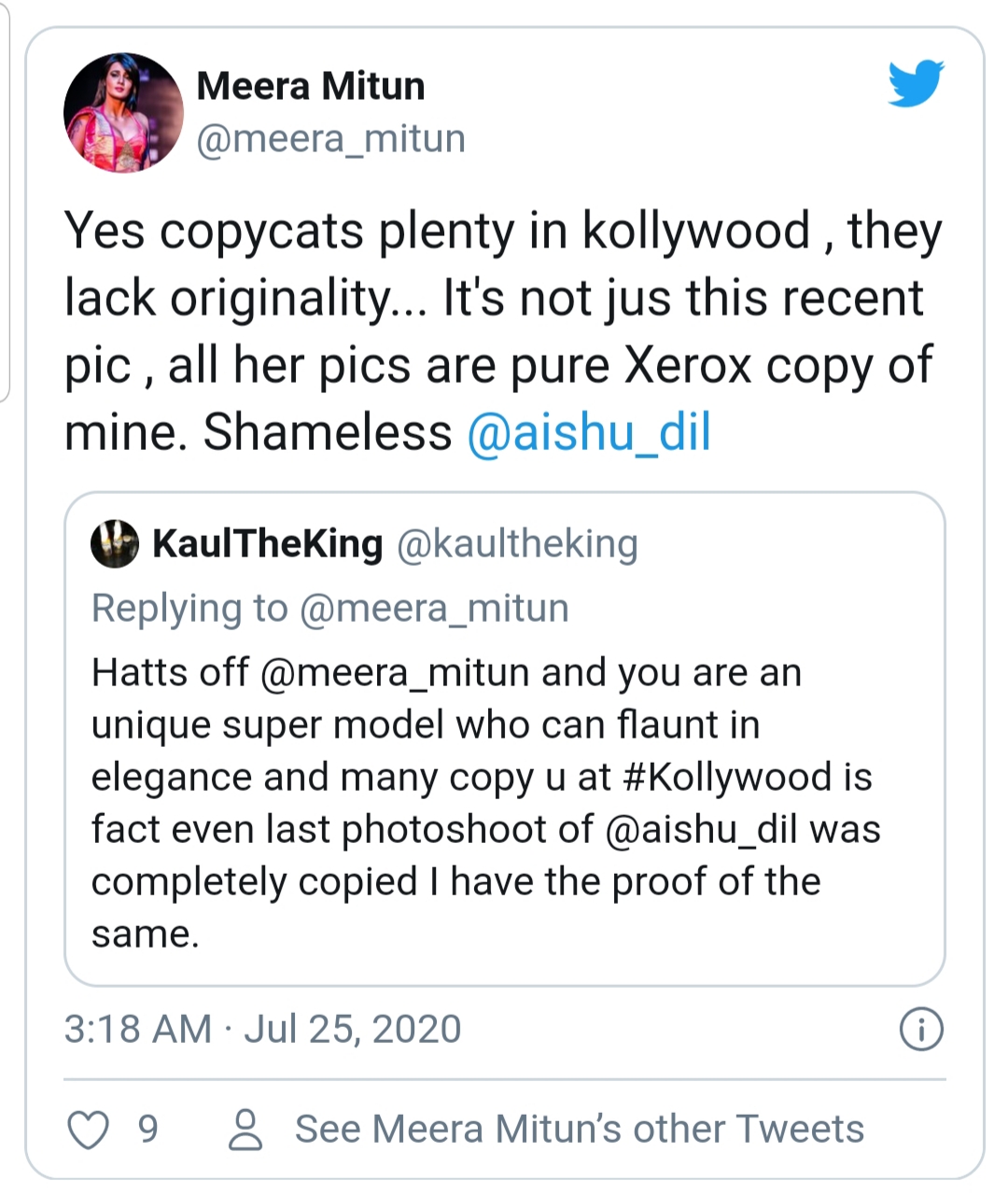Image resolution: width=1008 pixels, height=1194 pixels.
Task: Click the 'Replying to @meera_mitun' line
Action: [x=330, y=609]
